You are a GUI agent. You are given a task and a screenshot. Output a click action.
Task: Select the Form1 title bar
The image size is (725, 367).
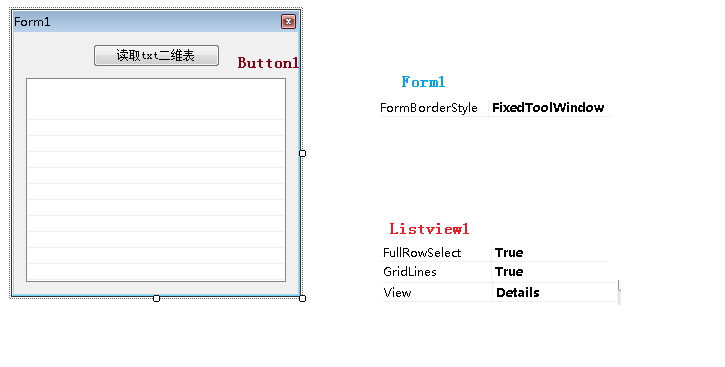[156, 21]
